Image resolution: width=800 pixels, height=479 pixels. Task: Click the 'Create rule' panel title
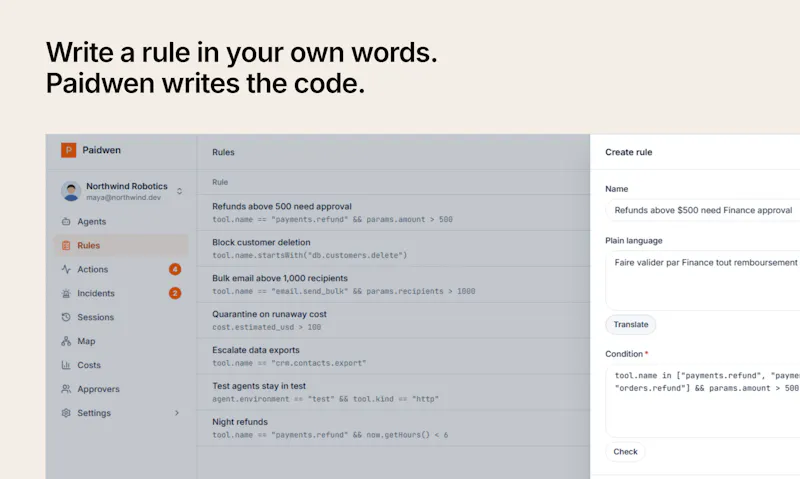pos(629,152)
